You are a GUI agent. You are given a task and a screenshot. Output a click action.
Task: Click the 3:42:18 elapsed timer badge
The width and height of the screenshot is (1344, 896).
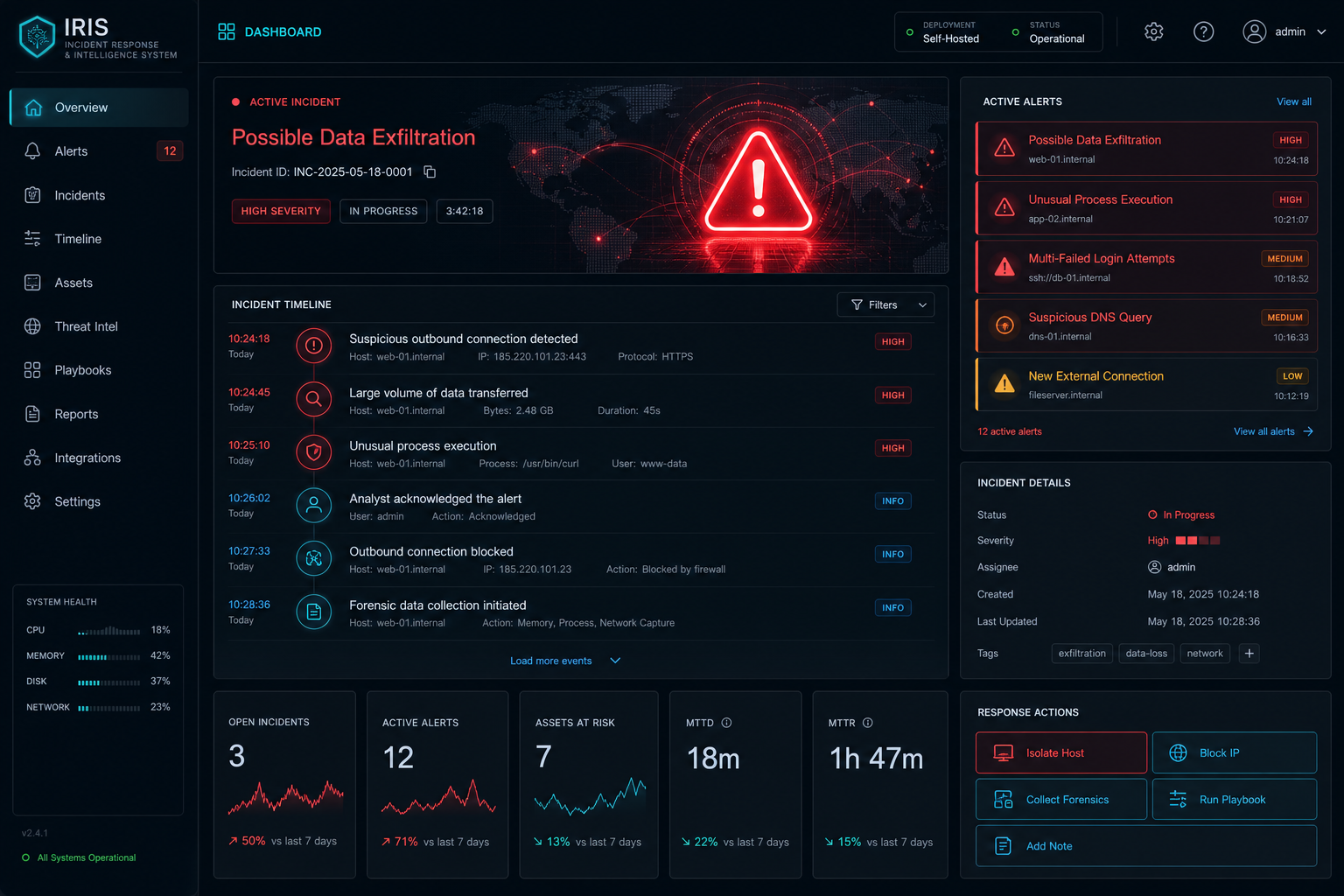point(465,211)
